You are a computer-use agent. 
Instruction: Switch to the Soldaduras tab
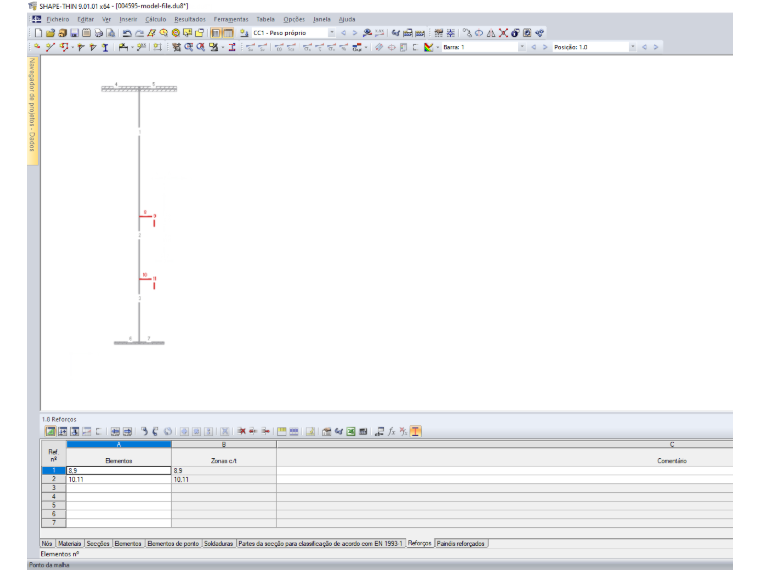[x=219, y=543]
